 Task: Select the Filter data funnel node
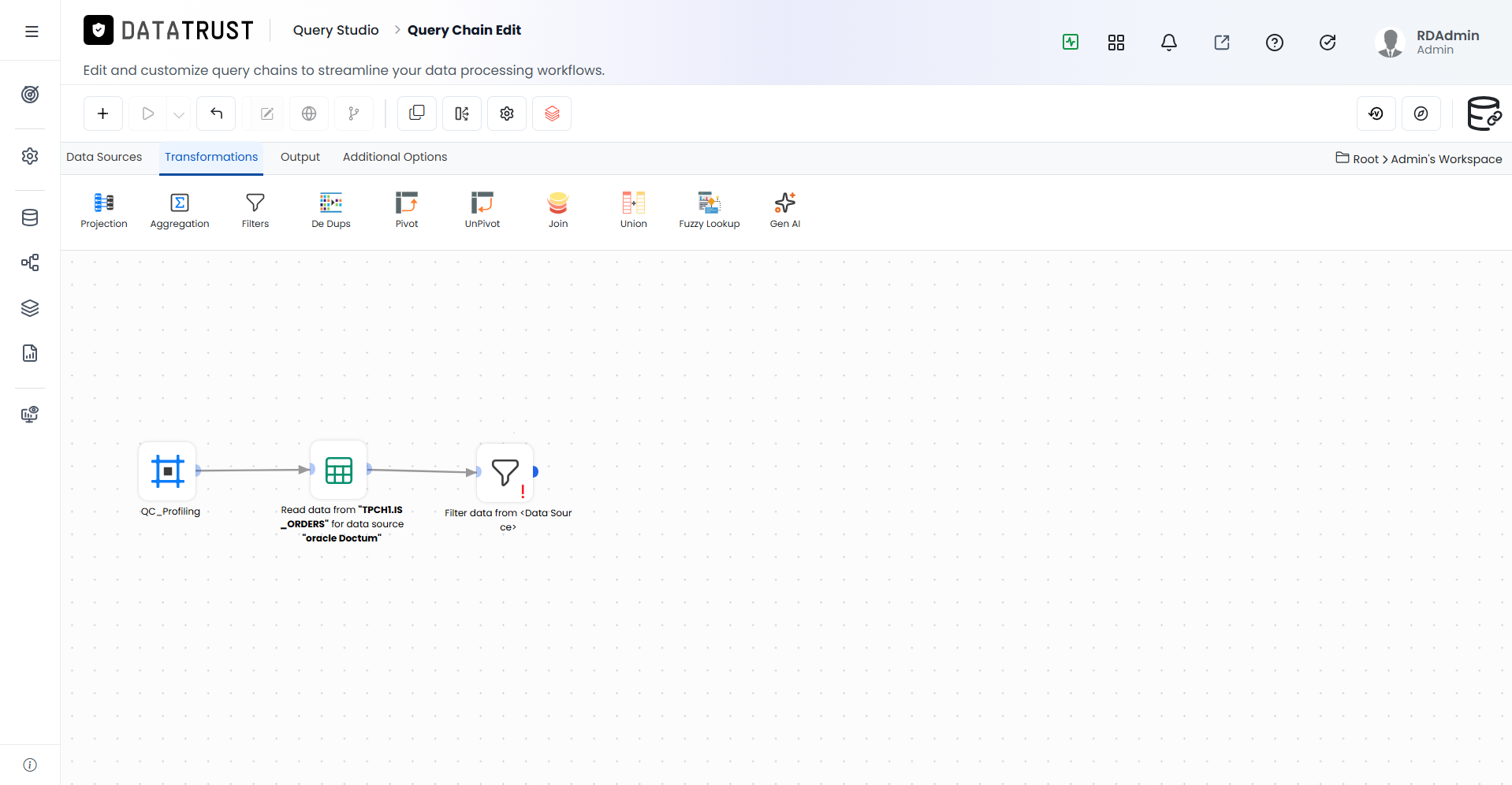[505, 472]
